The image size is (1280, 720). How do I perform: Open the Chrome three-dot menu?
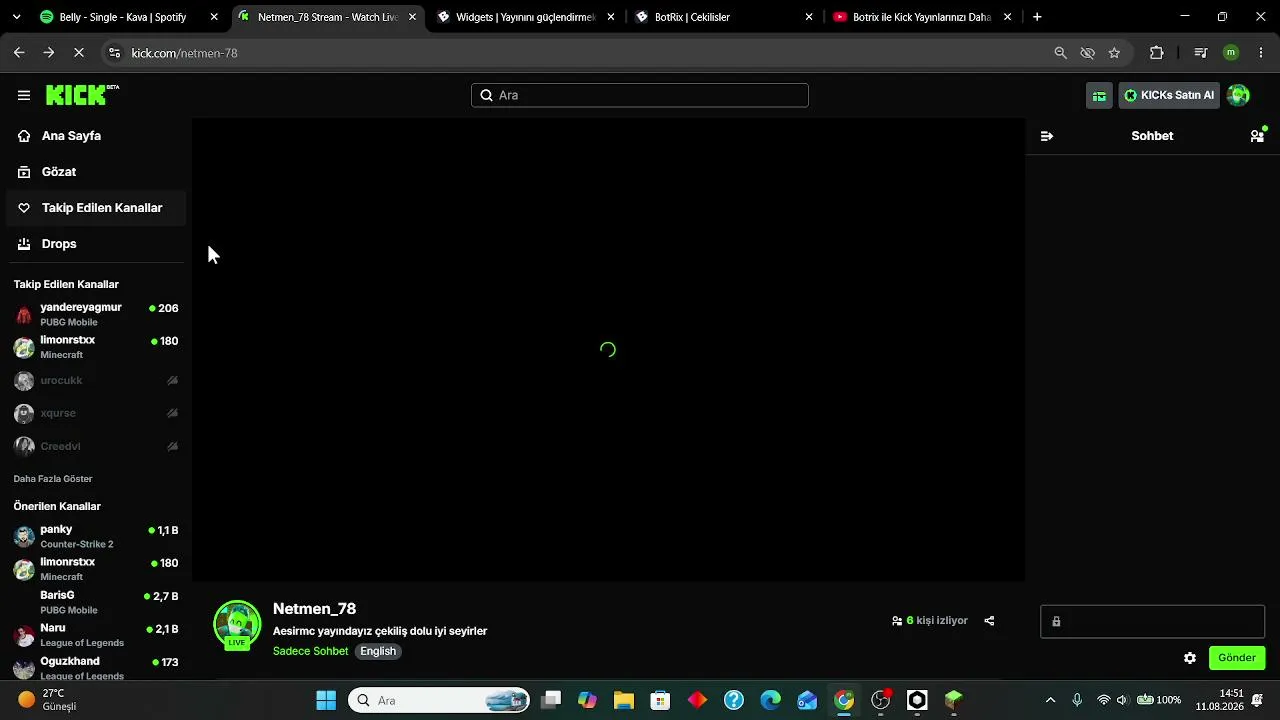(x=1261, y=53)
